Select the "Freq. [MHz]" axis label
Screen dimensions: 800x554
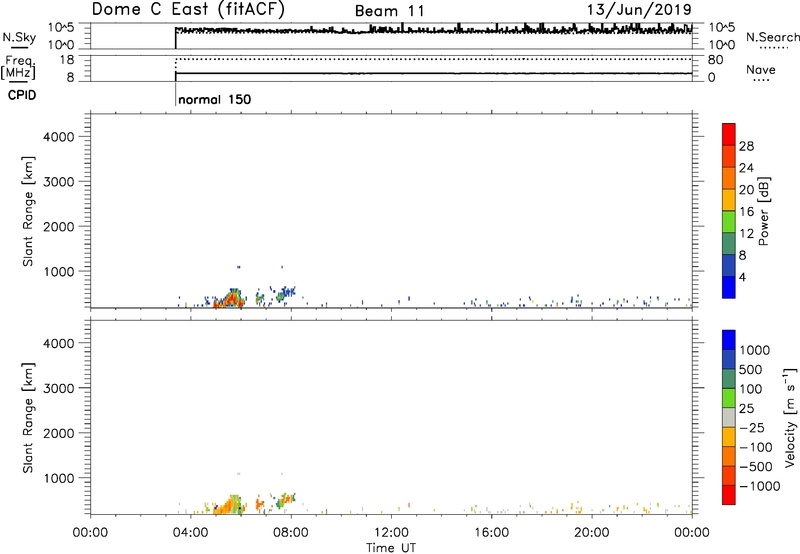[x=18, y=68]
